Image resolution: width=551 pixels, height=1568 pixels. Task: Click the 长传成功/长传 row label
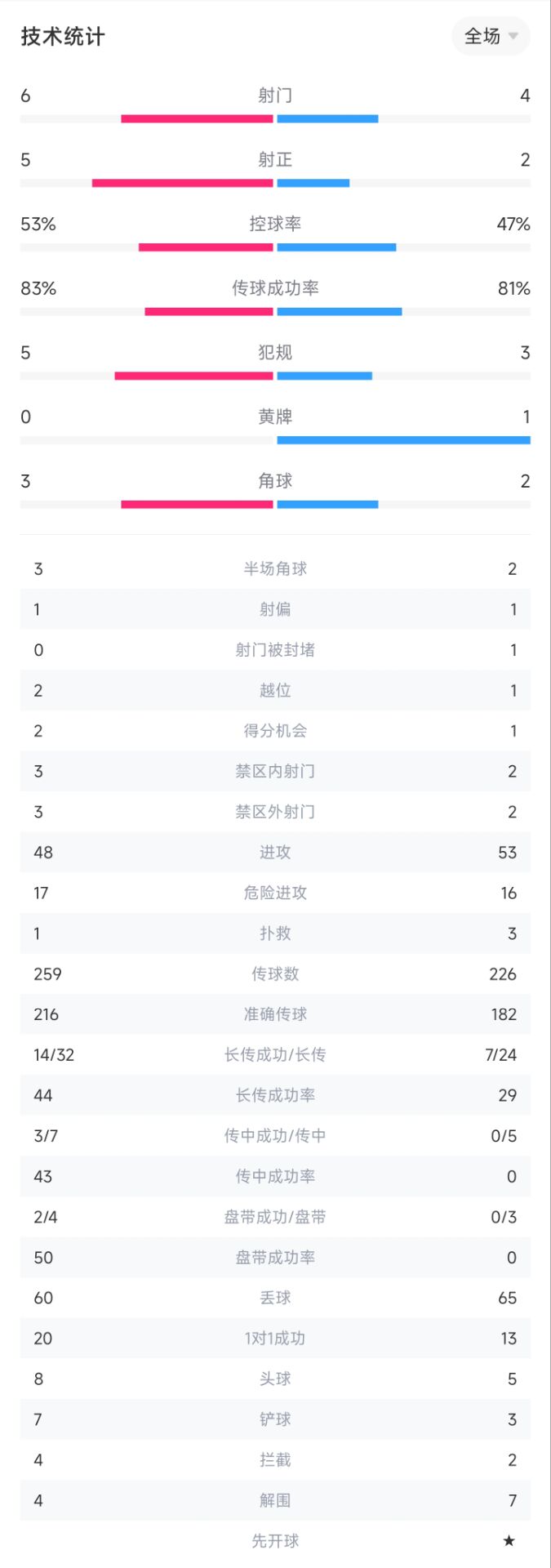tap(275, 1054)
